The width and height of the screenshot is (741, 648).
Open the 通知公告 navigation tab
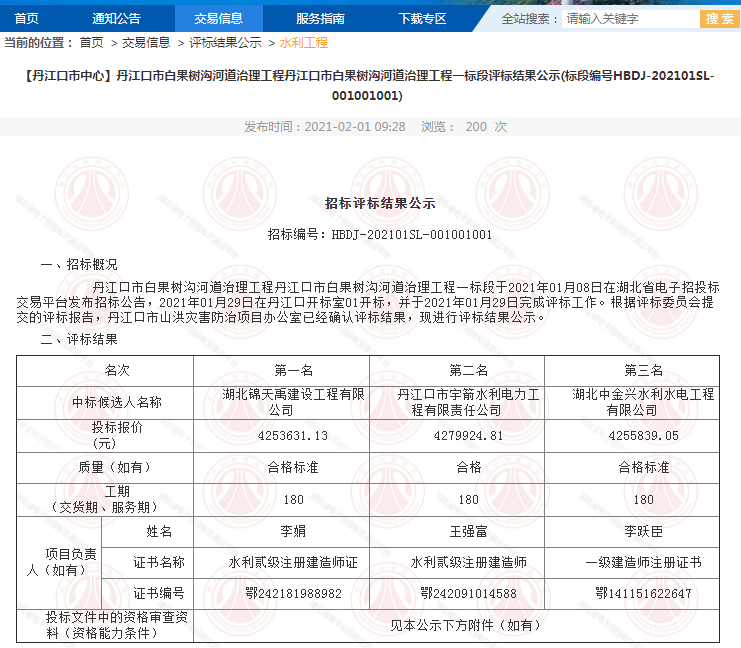click(x=116, y=18)
